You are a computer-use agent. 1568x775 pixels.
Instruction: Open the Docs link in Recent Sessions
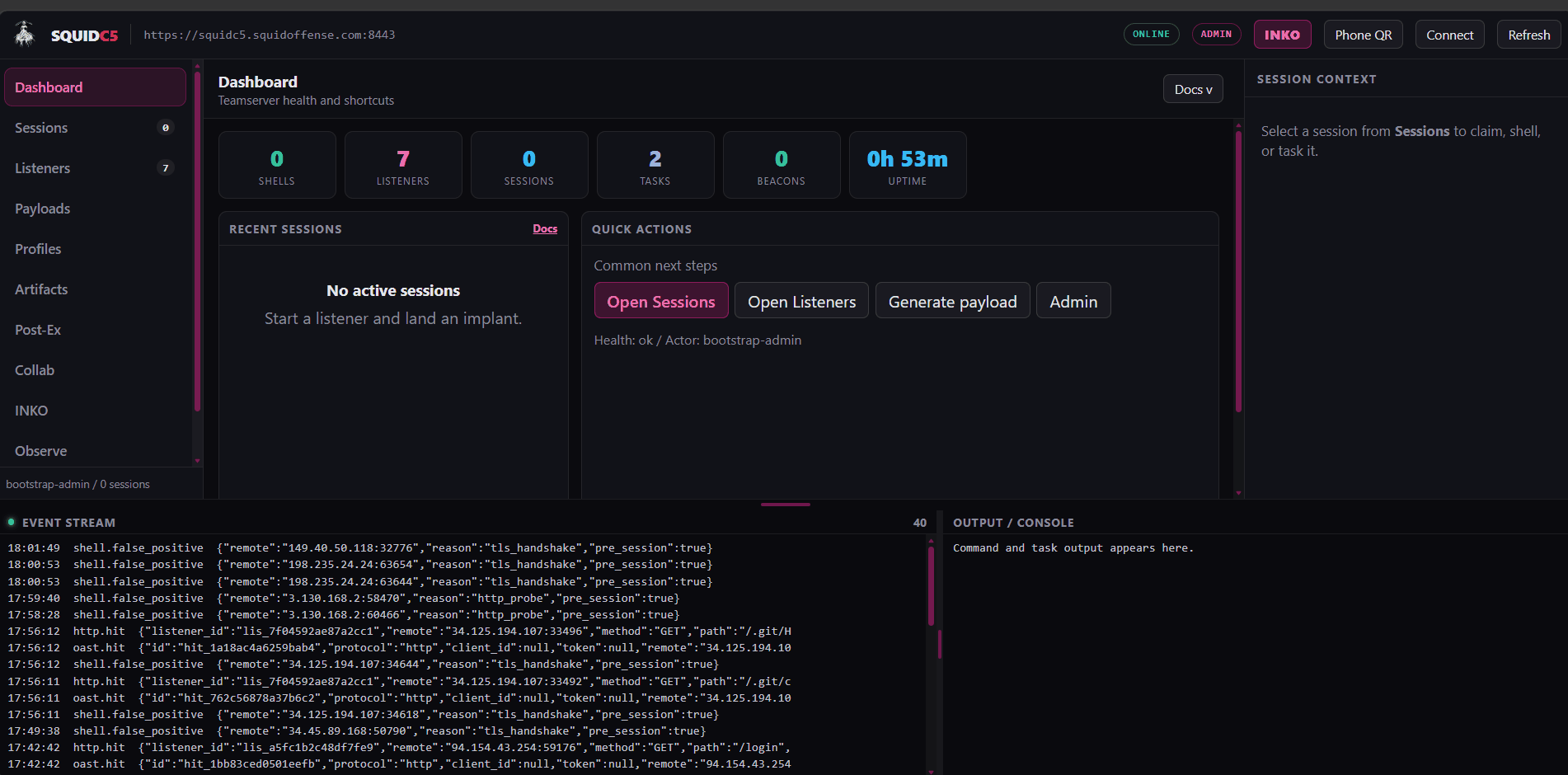coord(545,229)
